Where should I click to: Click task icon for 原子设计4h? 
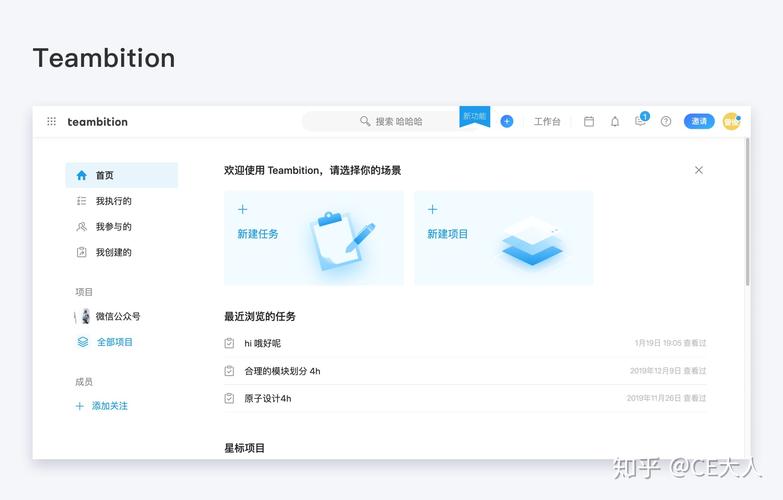(x=229, y=398)
